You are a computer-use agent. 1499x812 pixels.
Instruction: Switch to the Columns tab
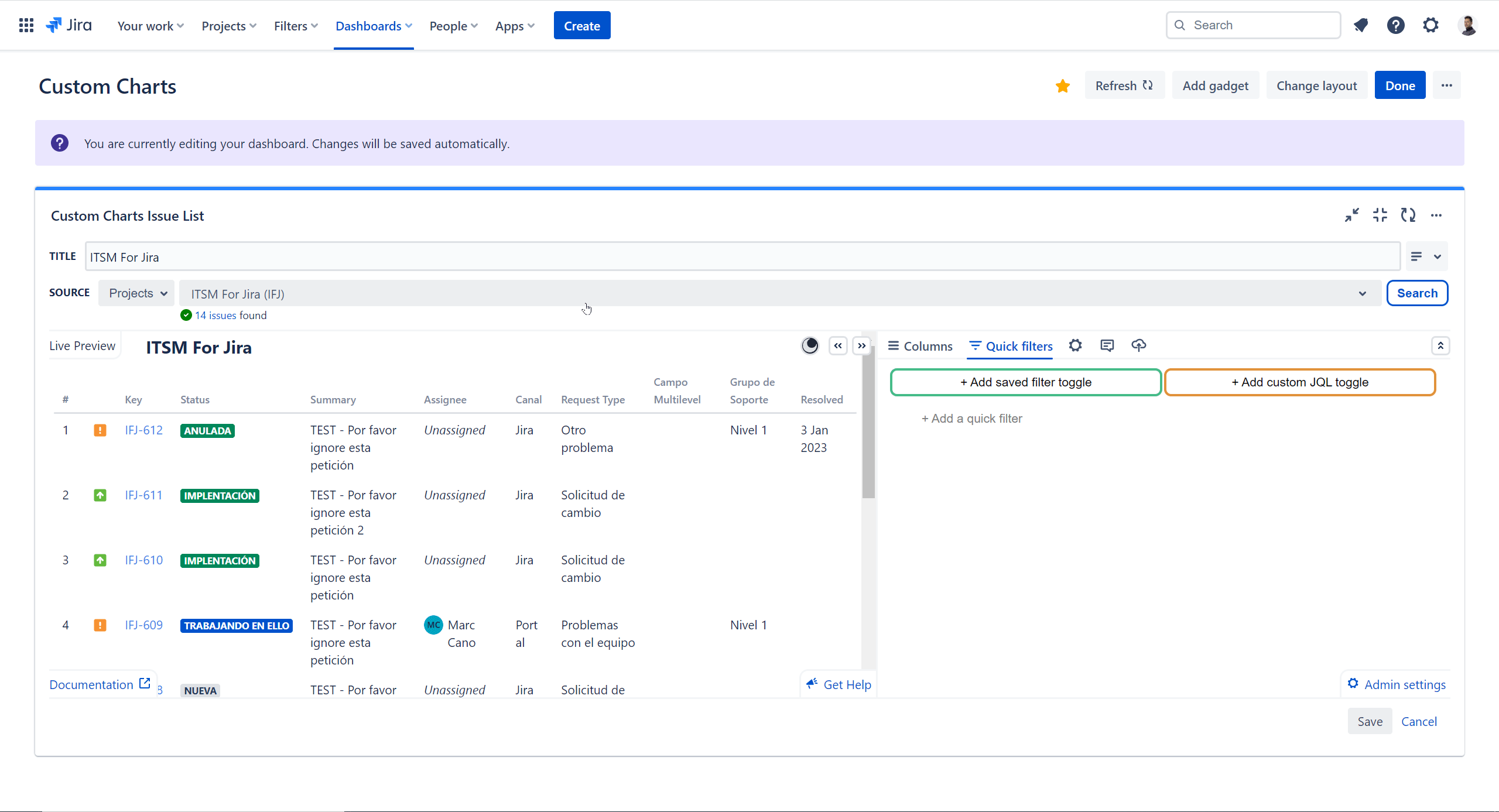920,346
